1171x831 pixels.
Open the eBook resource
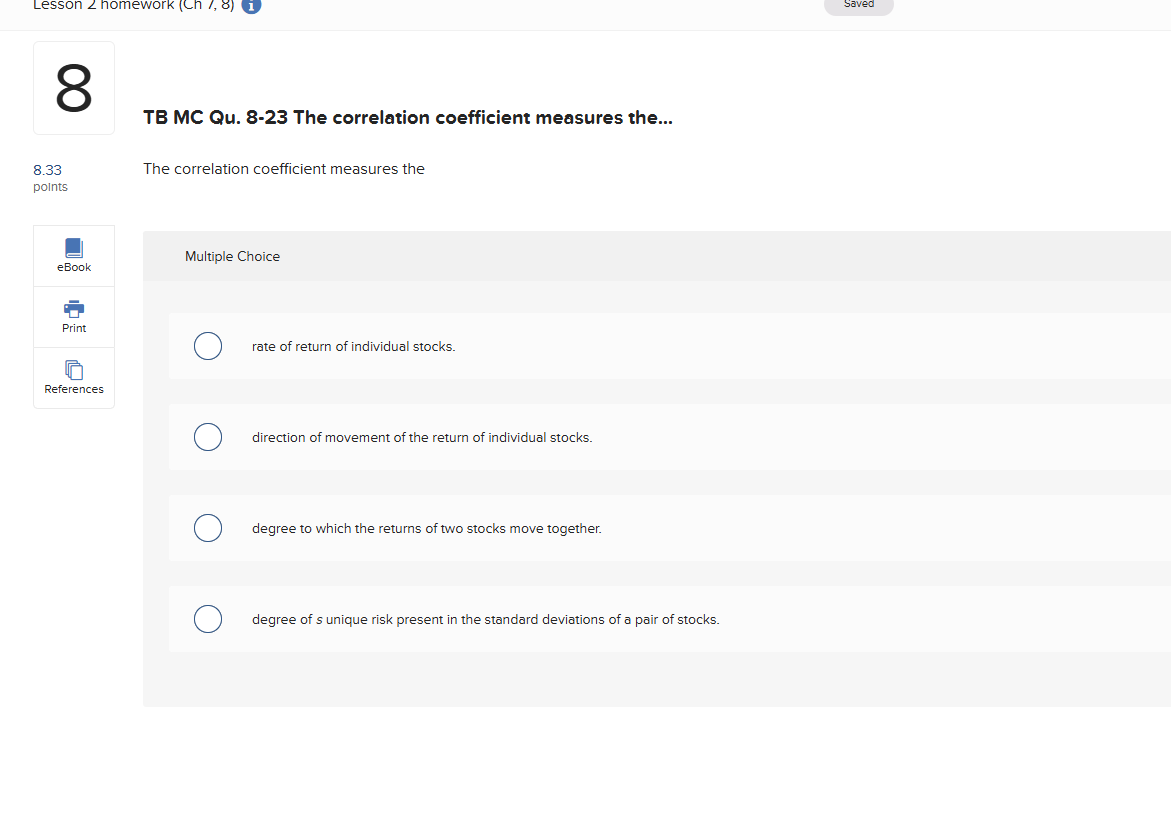[x=73, y=254]
